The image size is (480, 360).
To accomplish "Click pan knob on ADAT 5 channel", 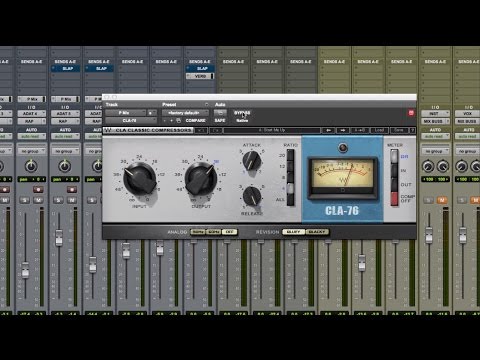I will (65, 166).
